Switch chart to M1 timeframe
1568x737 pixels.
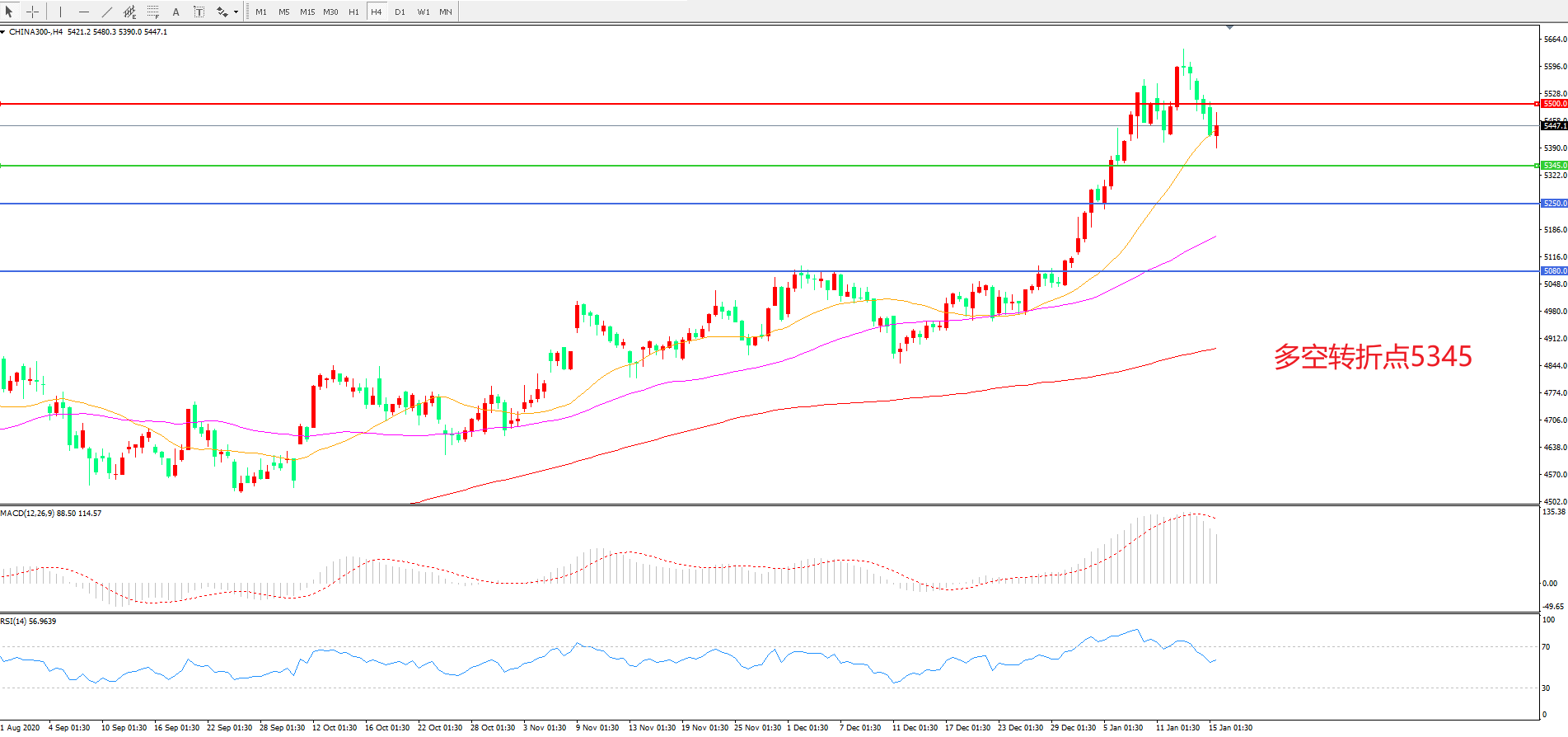pos(260,12)
